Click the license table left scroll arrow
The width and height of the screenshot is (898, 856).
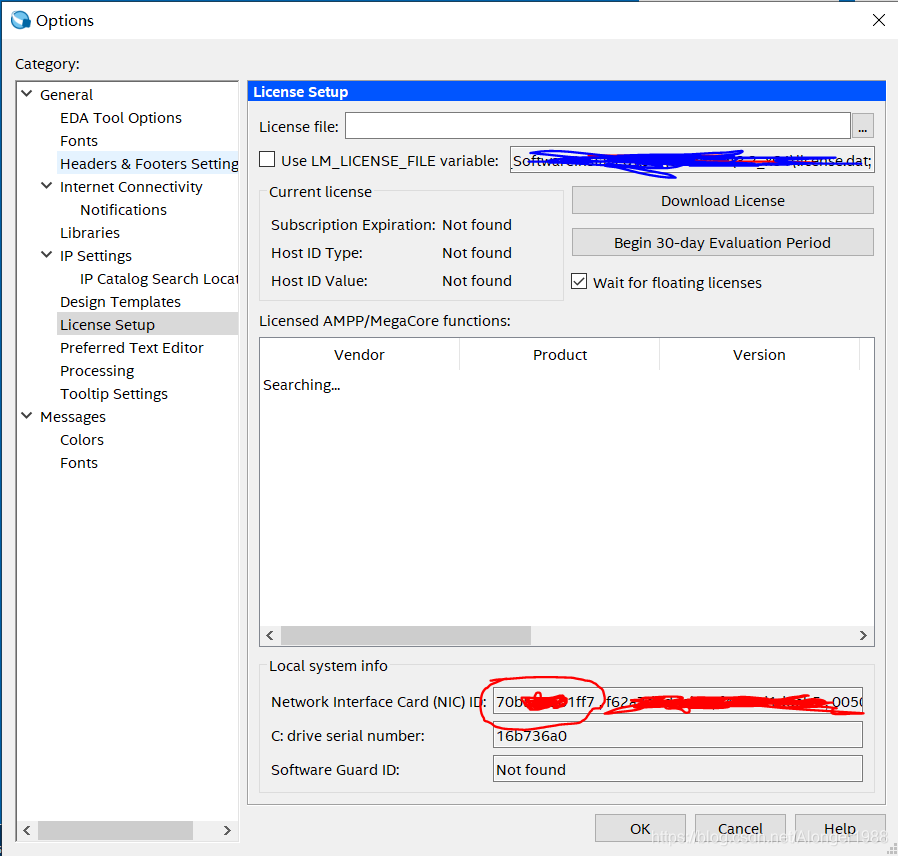tap(270, 635)
